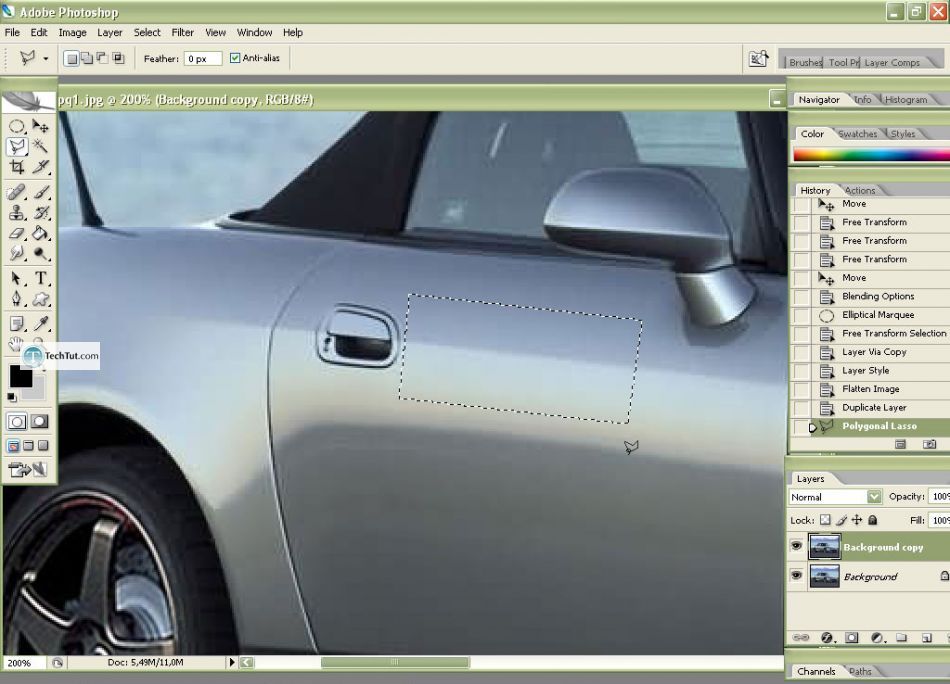
Task: Select the Pen tool
Action: [16, 299]
